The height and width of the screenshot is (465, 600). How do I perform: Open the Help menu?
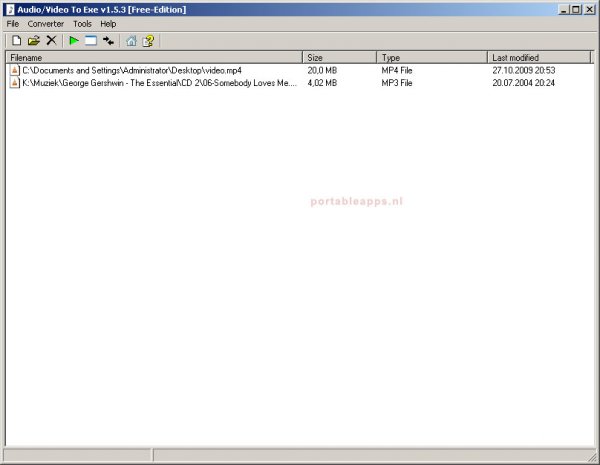(108, 24)
